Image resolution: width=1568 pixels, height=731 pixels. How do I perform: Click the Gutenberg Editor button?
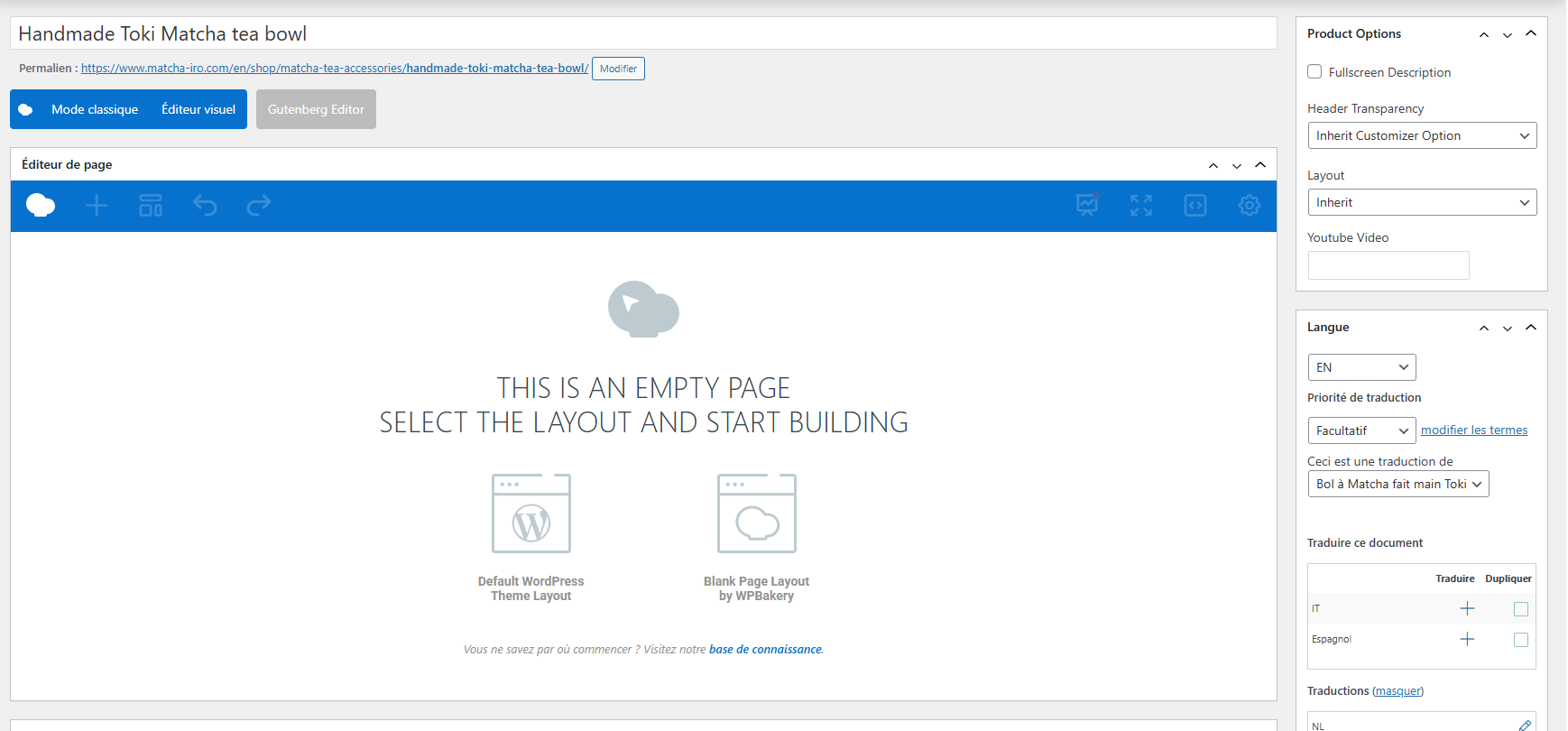click(316, 109)
